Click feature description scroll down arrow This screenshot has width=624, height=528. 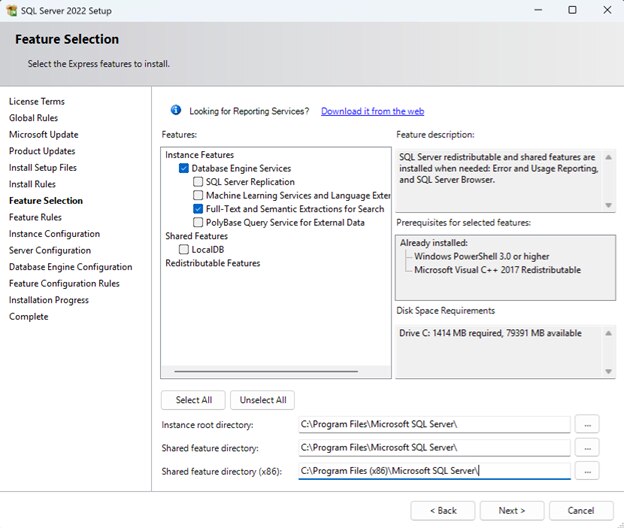[x=608, y=205]
